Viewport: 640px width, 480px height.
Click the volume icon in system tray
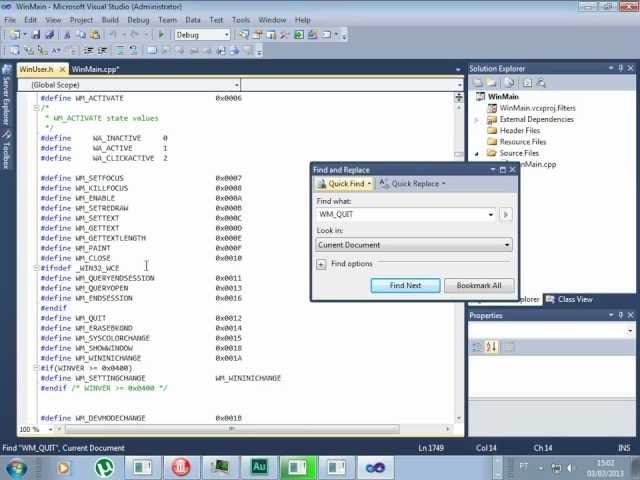coord(571,468)
